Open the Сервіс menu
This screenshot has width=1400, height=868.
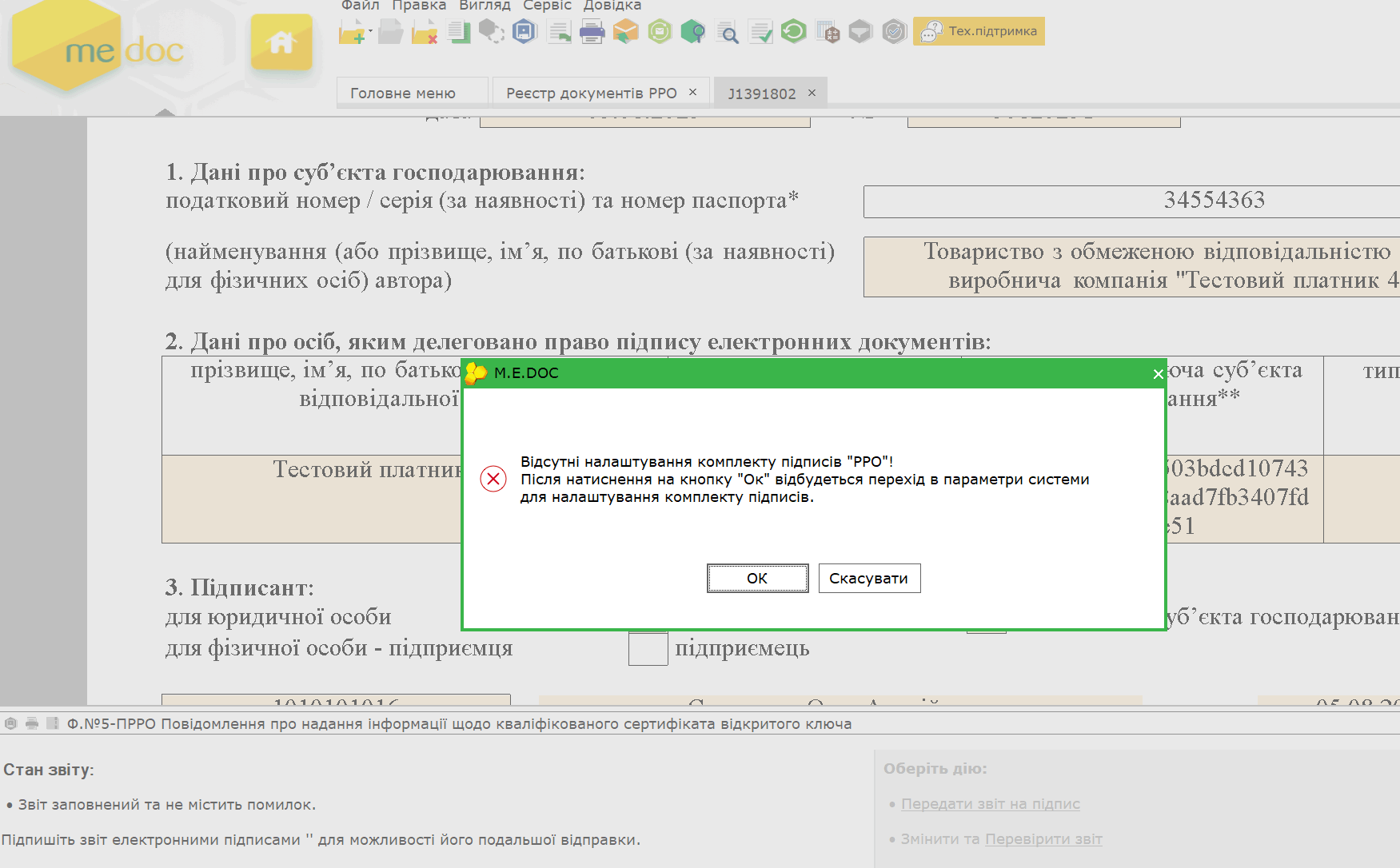(x=547, y=6)
